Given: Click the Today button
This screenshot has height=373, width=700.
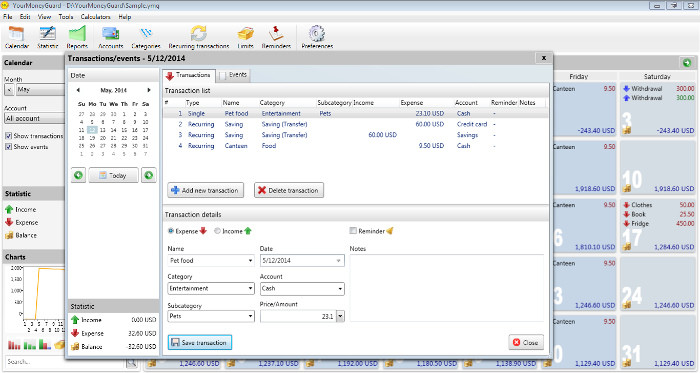Looking at the screenshot, I should [113, 175].
